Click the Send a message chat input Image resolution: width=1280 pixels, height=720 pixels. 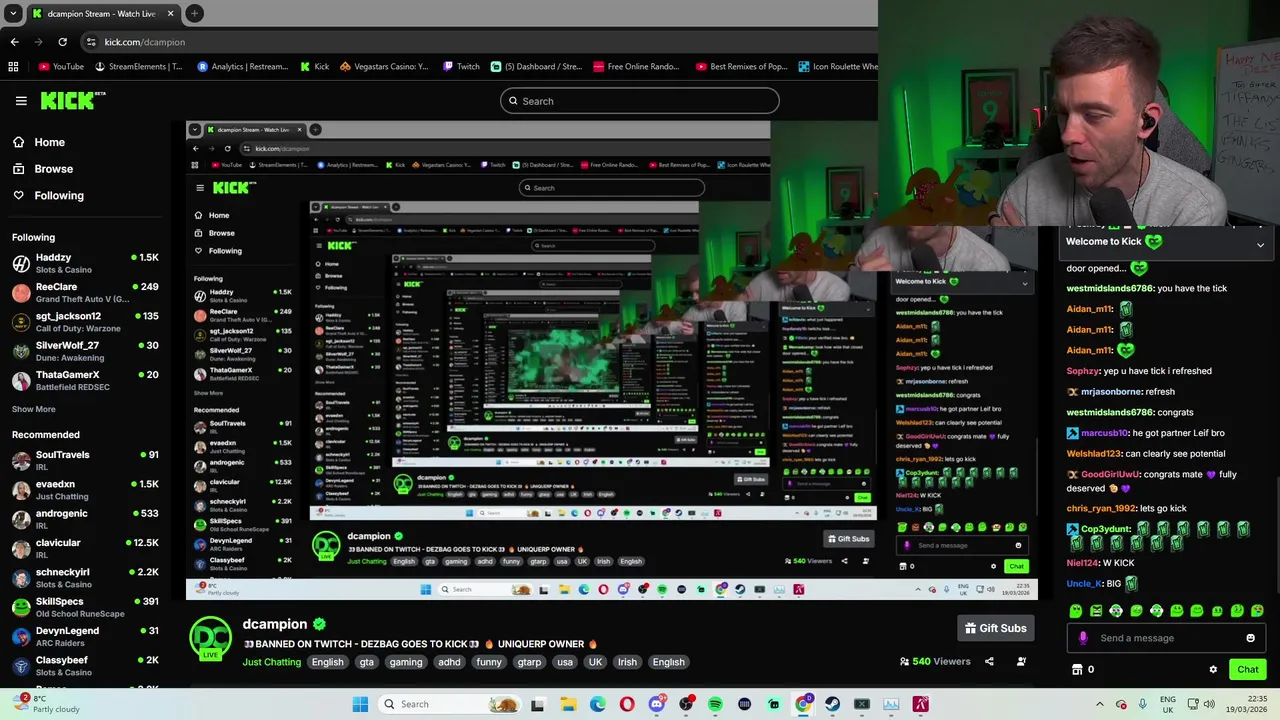[1166, 638]
